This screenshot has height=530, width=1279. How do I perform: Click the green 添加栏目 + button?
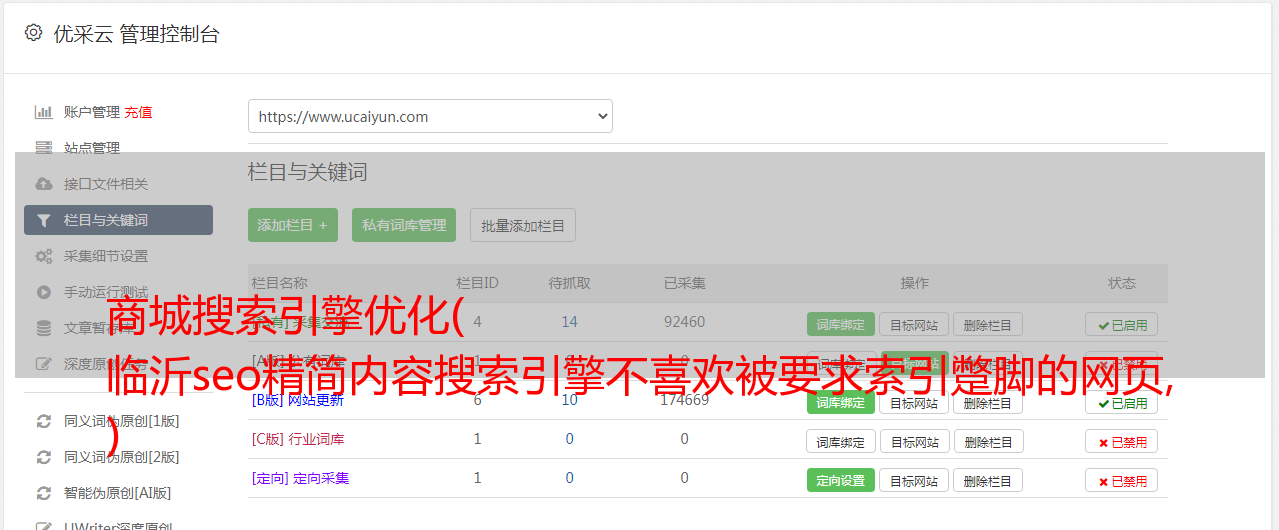293,225
